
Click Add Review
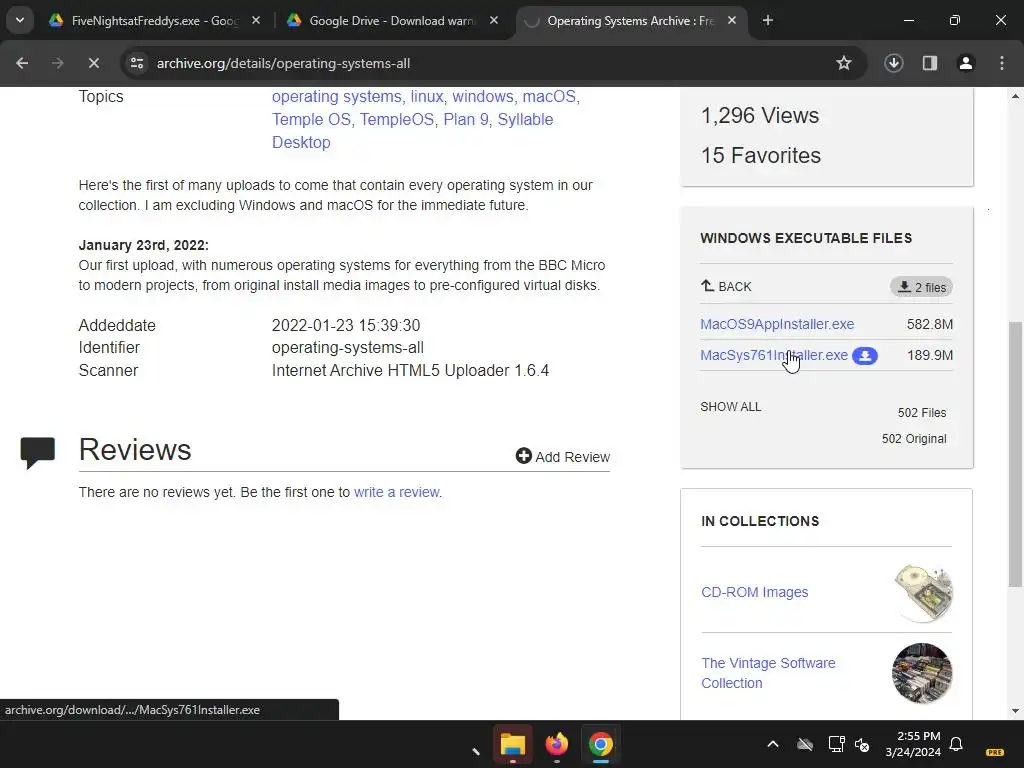click(x=562, y=456)
